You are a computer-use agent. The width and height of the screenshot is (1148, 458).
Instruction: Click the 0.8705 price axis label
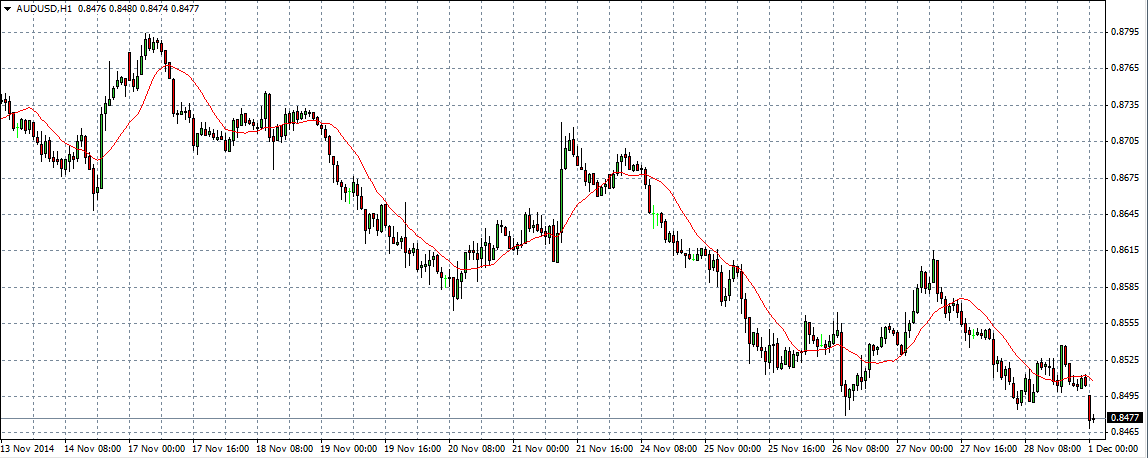pyautogui.click(x=1125, y=141)
